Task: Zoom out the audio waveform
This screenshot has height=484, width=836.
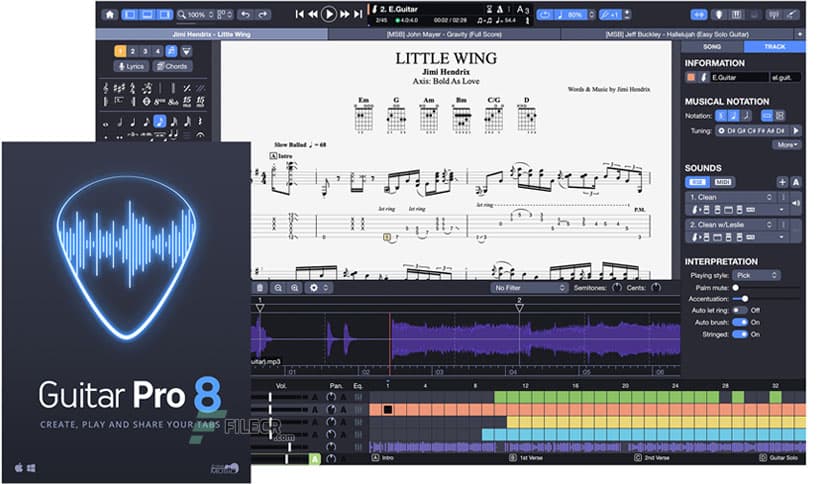Action: [278, 288]
